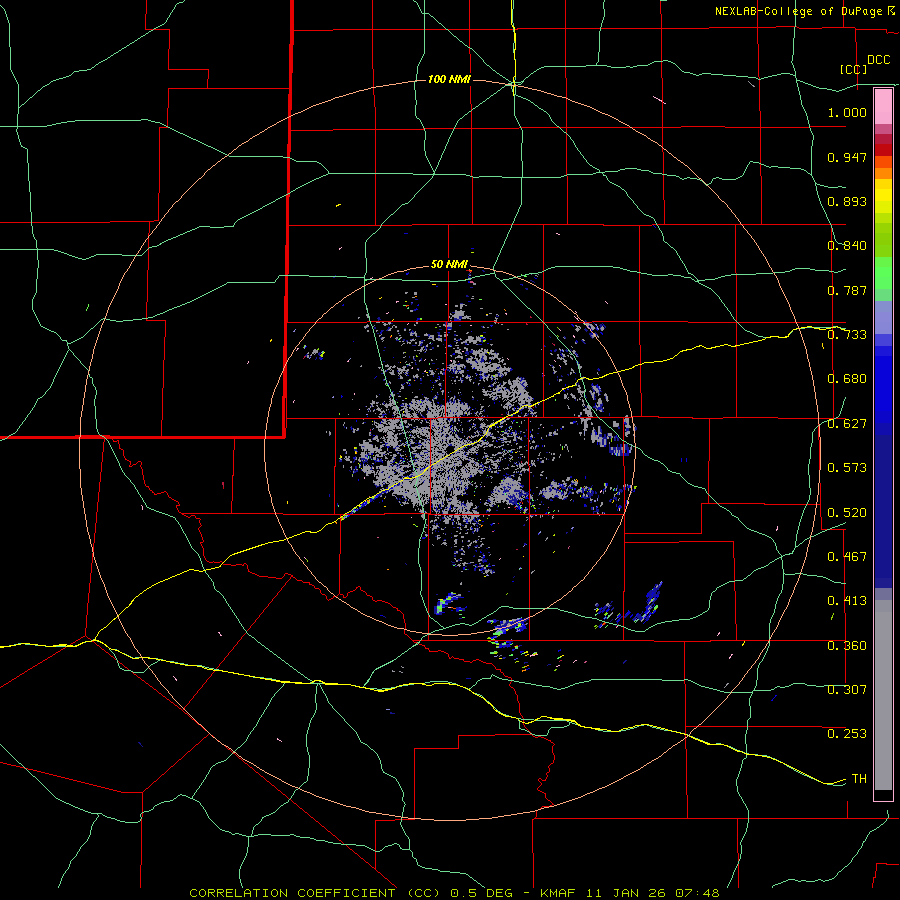Click the 0.307 legend value
Image resolution: width=900 pixels, height=900 pixels.
click(x=847, y=689)
